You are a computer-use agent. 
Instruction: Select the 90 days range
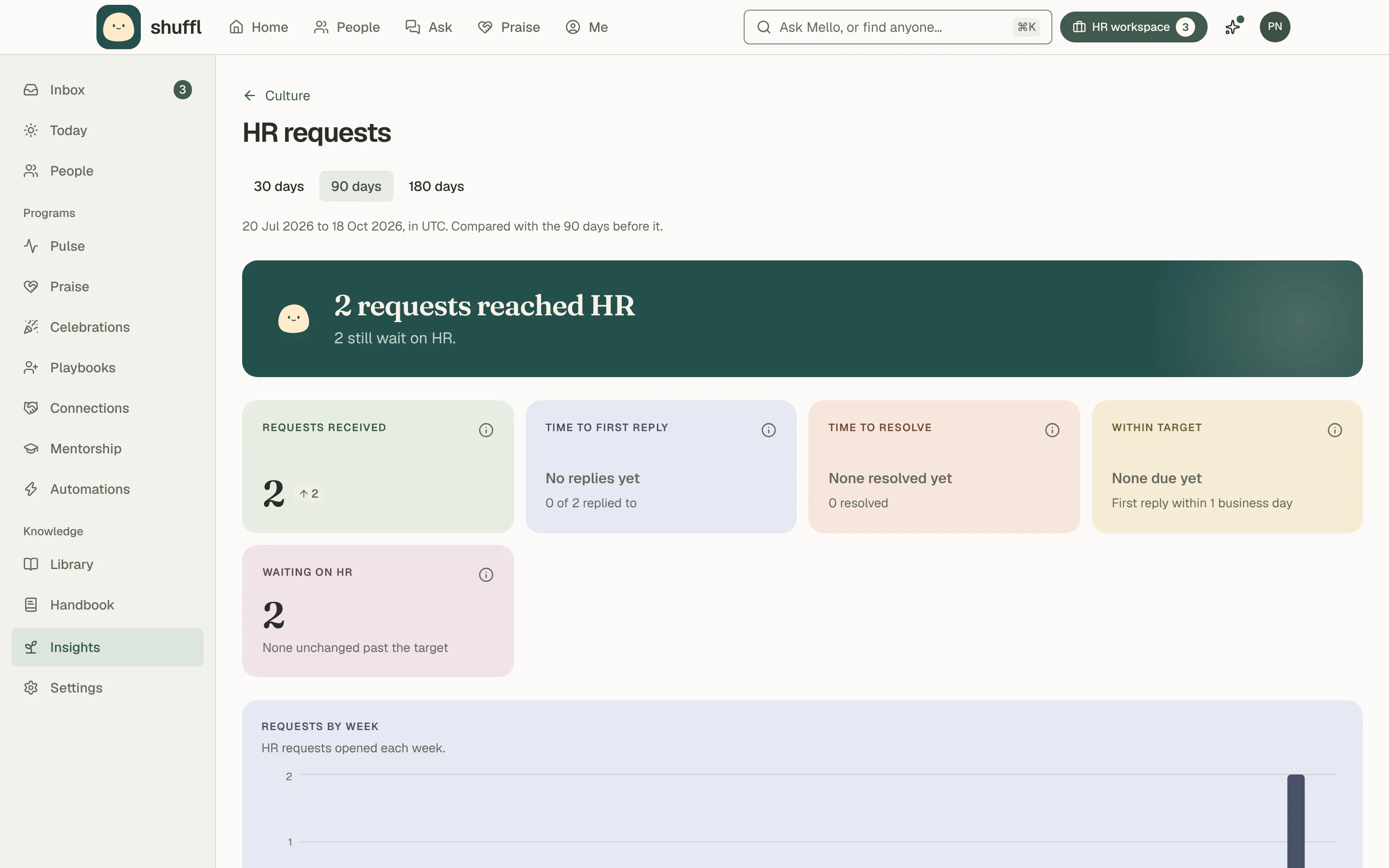[356, 186]
